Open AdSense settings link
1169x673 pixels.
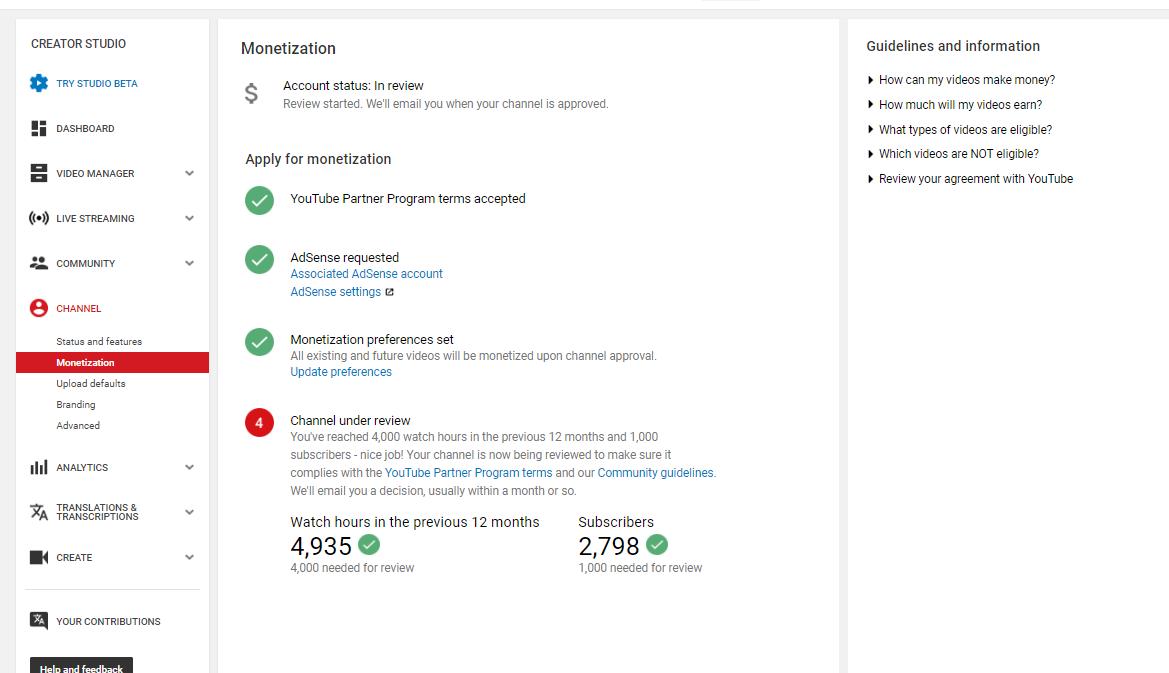[335, 291]
